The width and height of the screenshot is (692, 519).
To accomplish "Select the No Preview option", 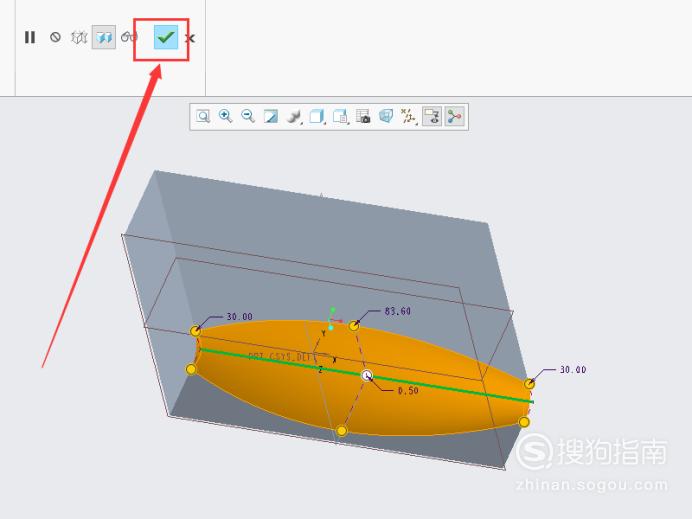I will tap(55, 37).
